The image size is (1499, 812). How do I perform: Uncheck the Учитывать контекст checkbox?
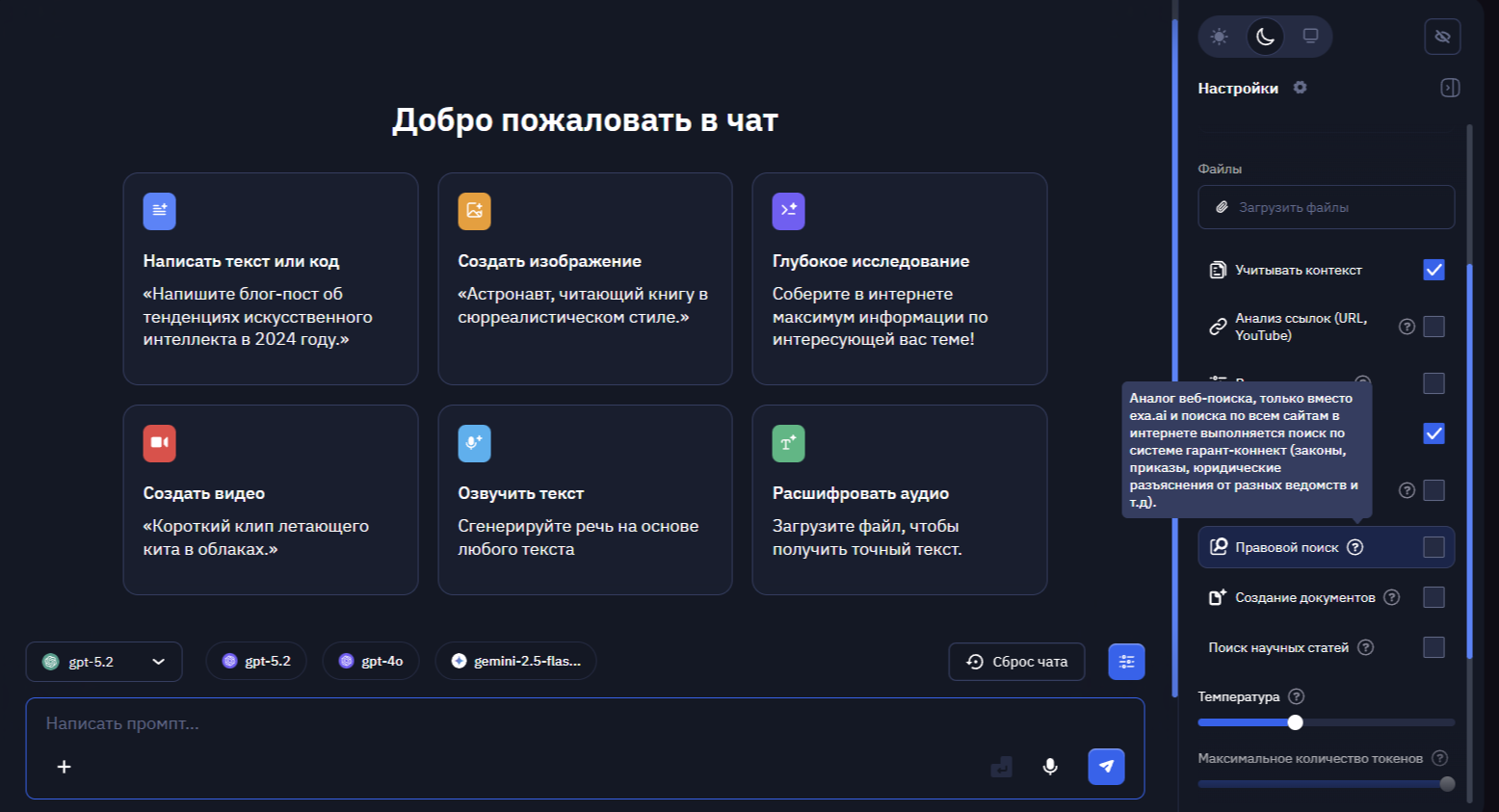(x=1433, y=271)
